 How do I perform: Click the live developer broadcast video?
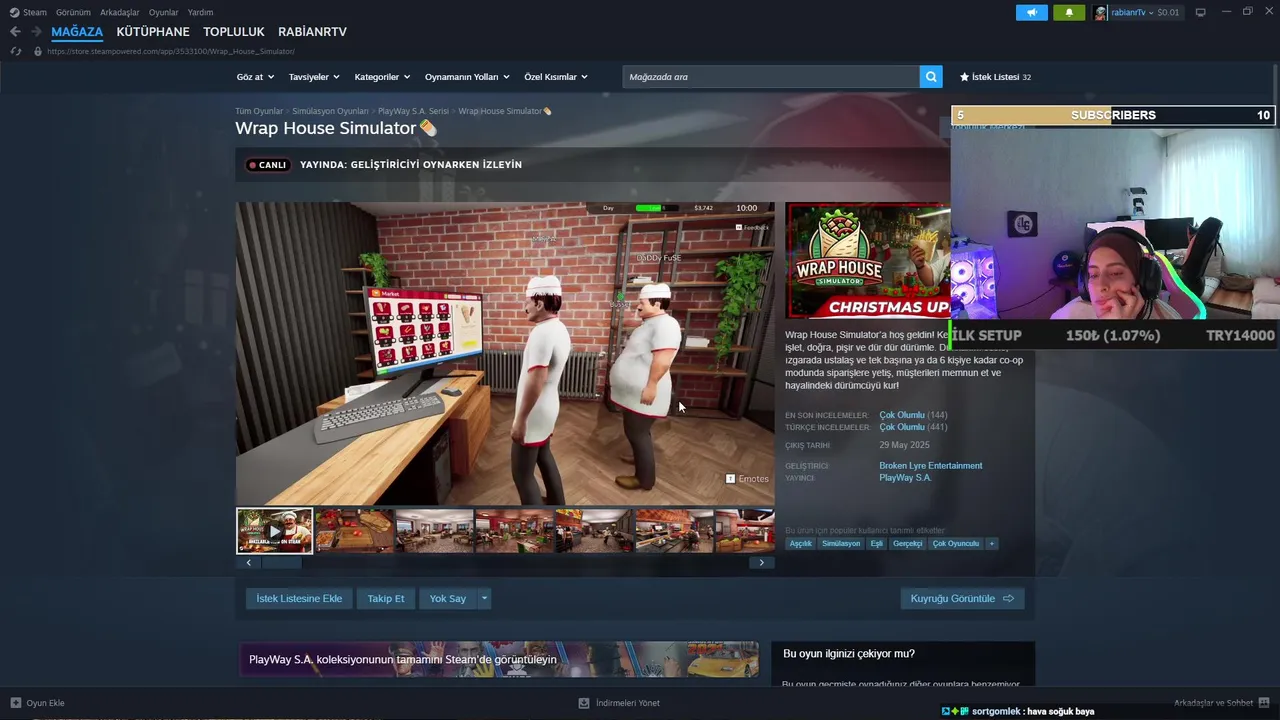pos(505,354)
